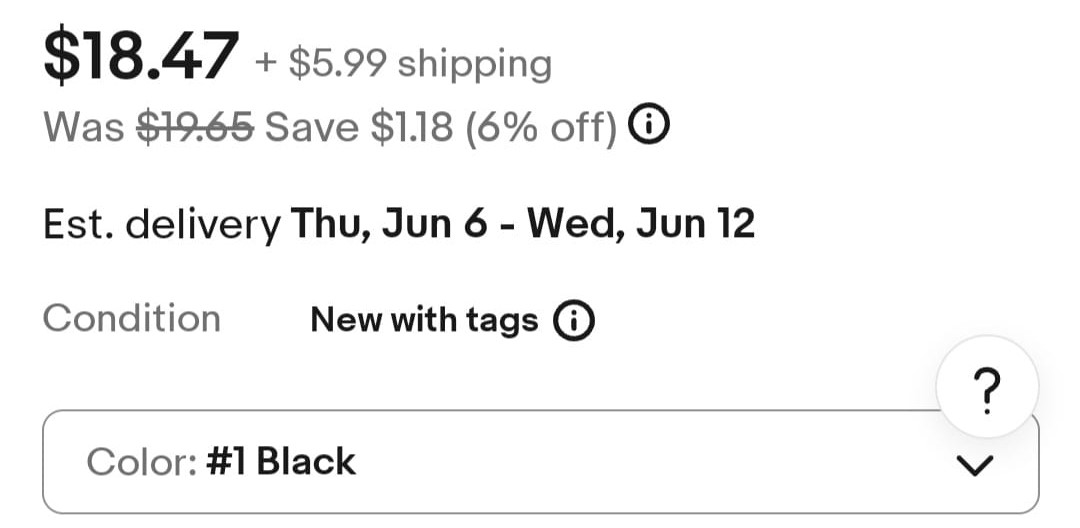This screenshot has height=528, width=1080.
Task: Click the Condition label
Action: tap(132, 319)
